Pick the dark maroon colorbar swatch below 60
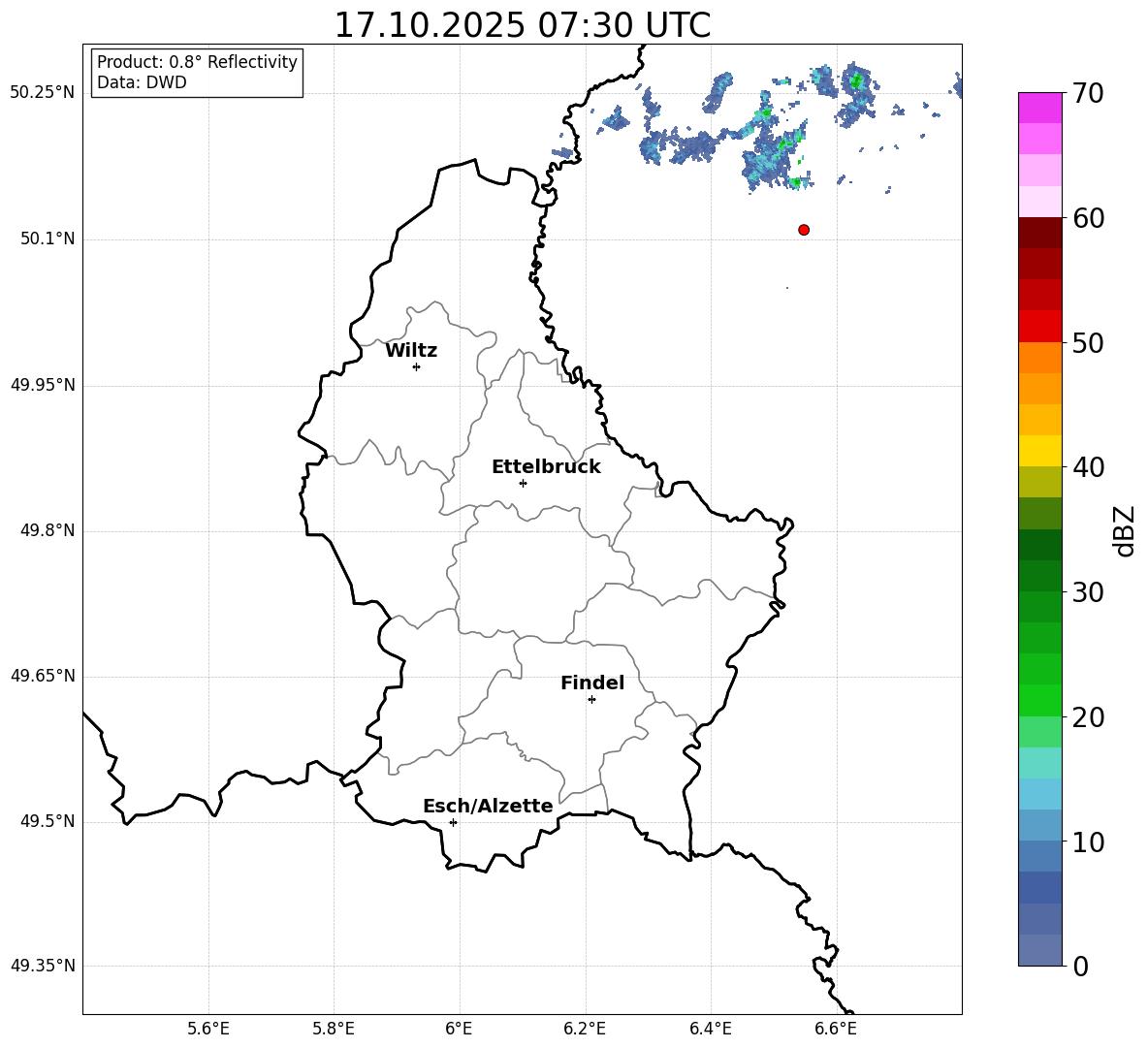 point(1039,233)
